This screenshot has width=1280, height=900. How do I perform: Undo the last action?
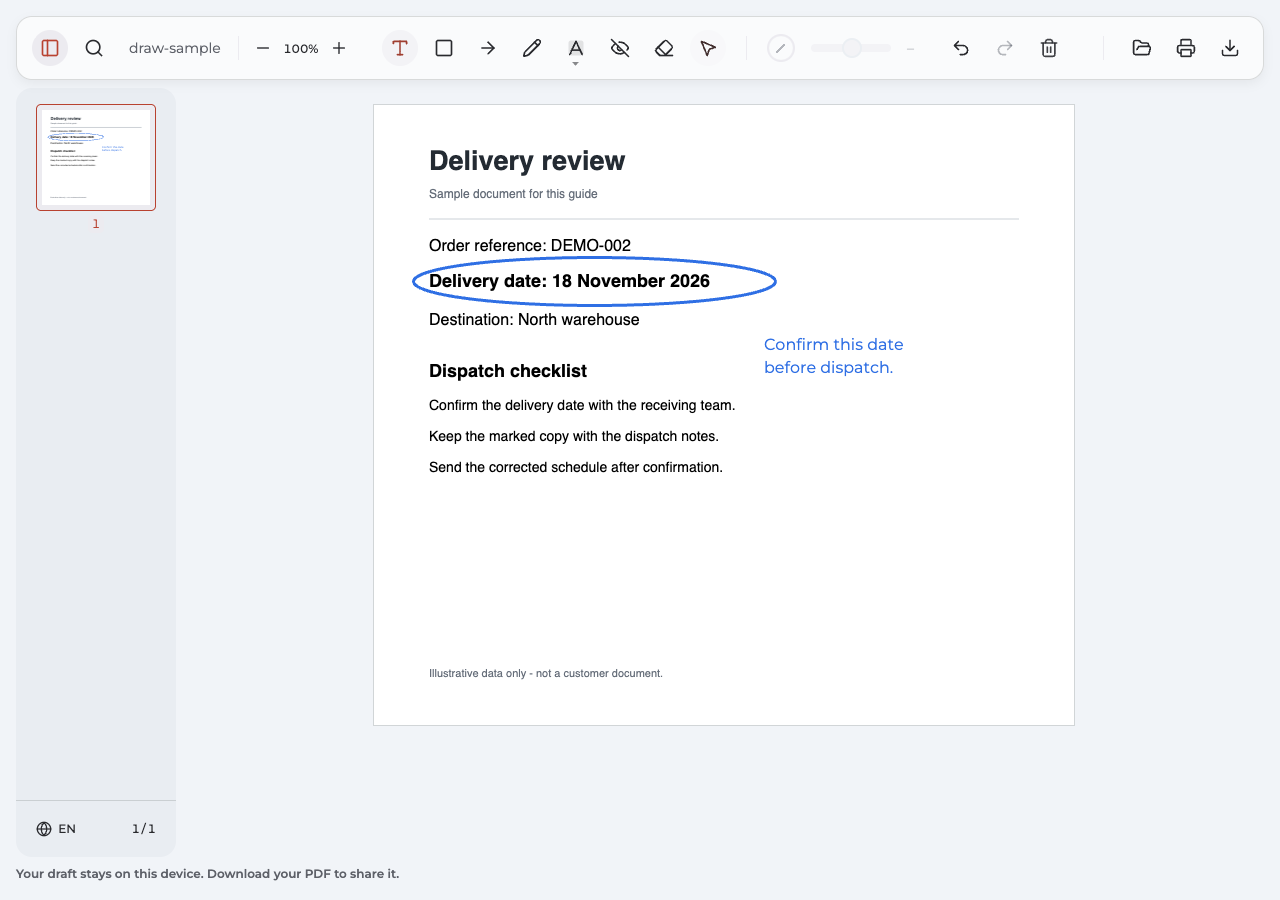tap(961, 48)
